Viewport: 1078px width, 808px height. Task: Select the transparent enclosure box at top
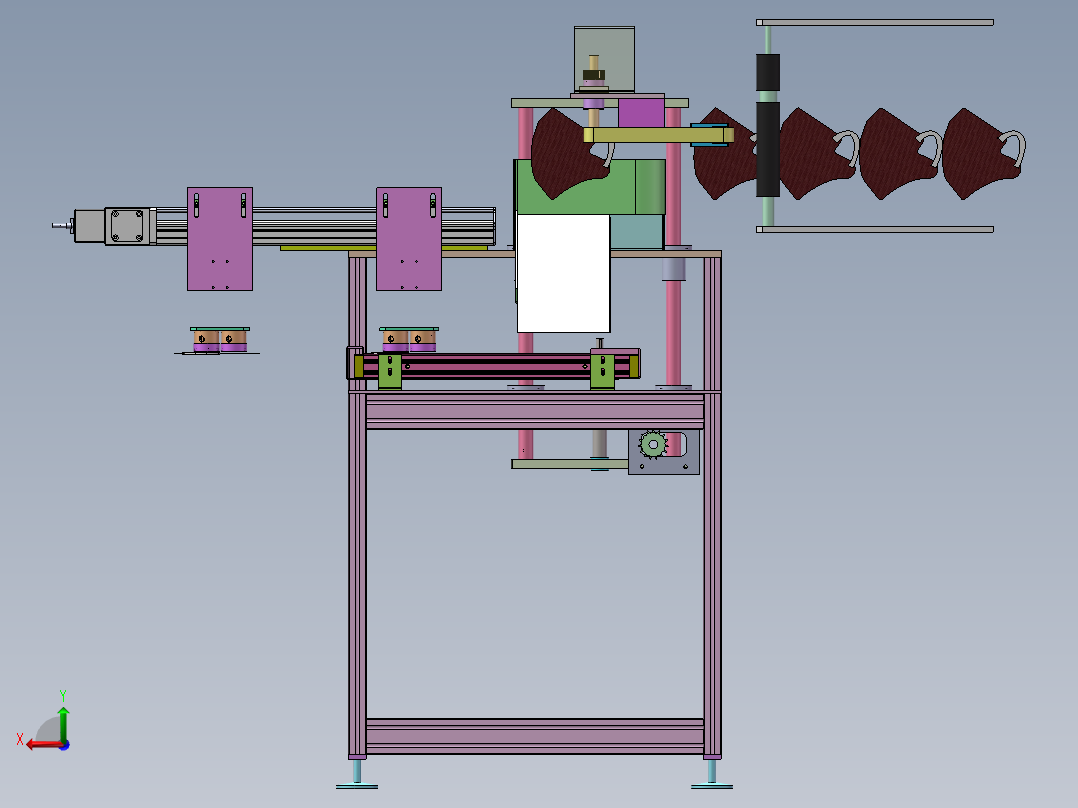pos(604,58)
